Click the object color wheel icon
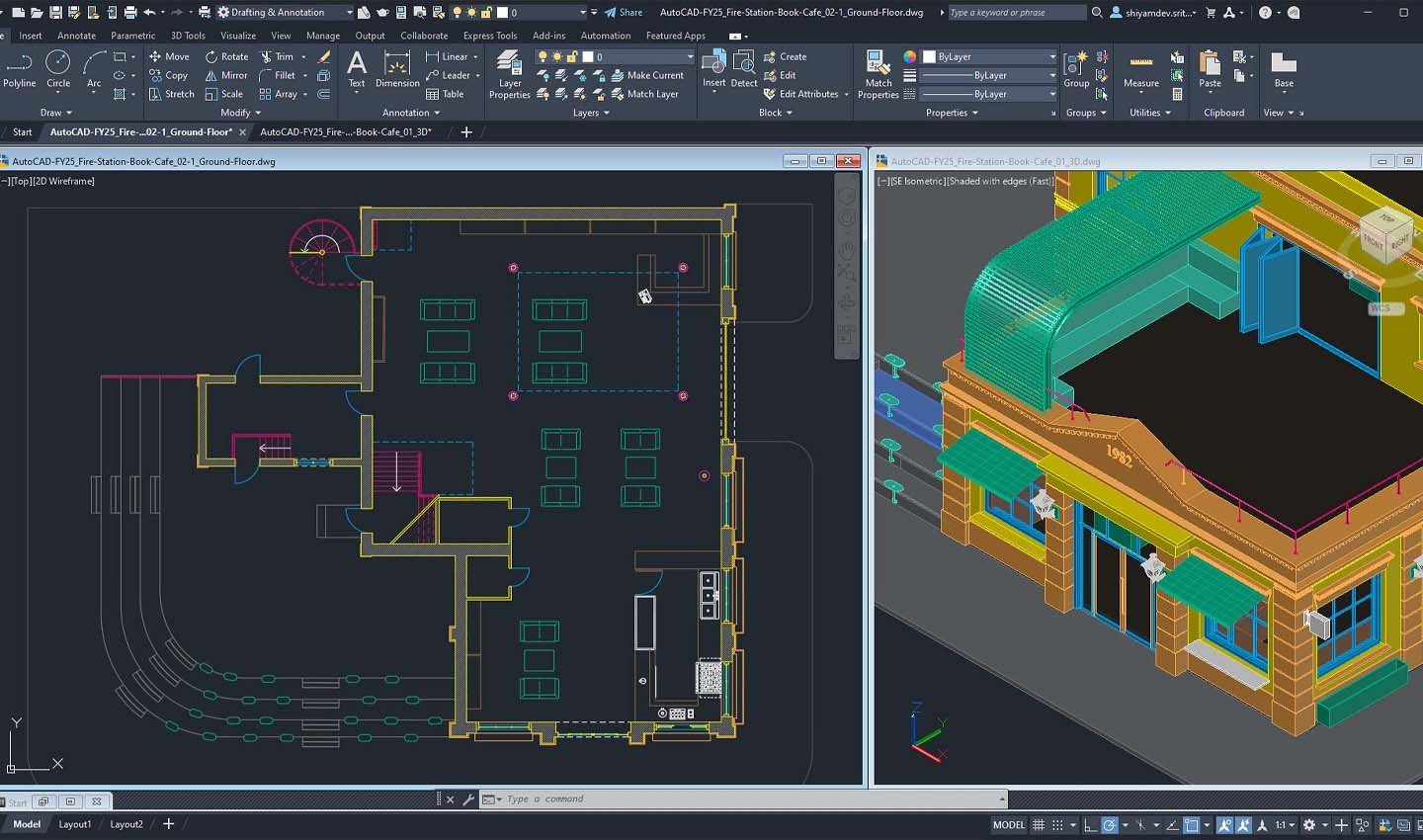The image size is (1423, 840). coord(909,56)
